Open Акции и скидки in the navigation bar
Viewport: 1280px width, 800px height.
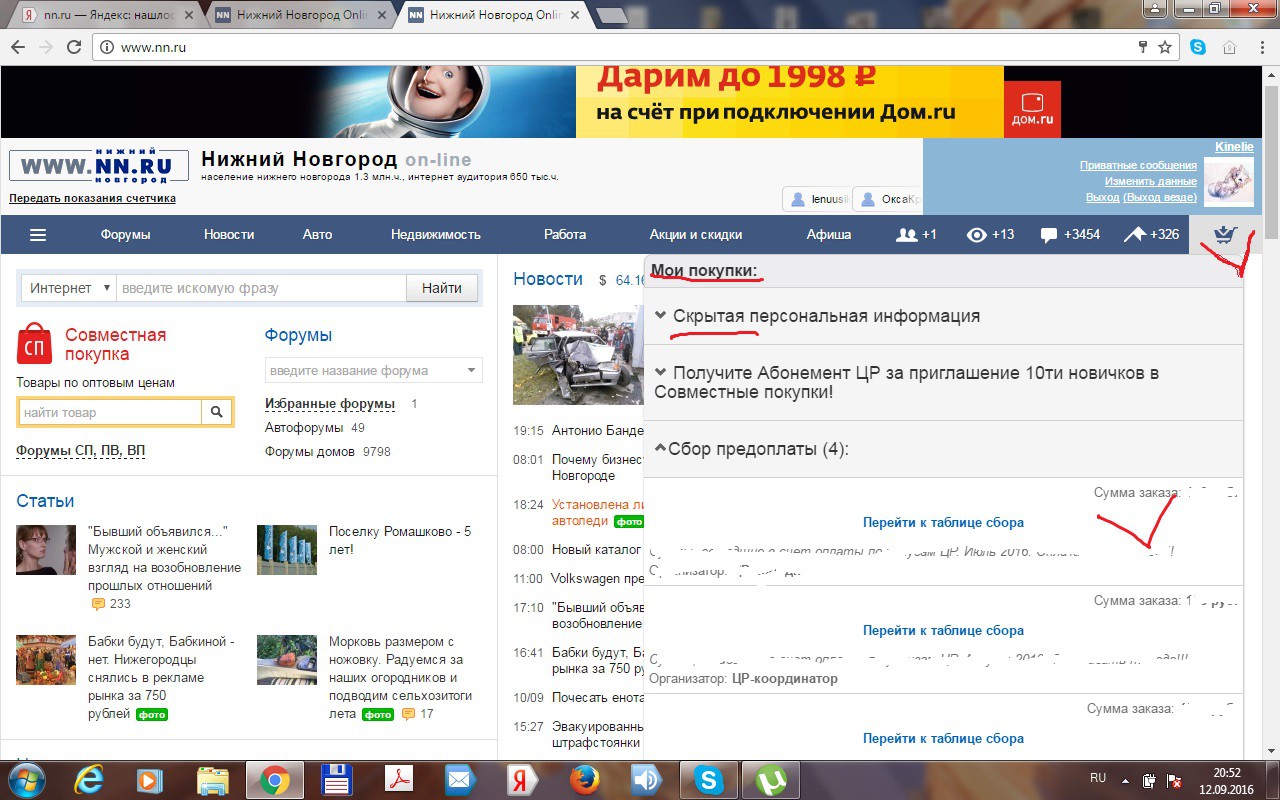pyautogui.click(x=696, y=235)
